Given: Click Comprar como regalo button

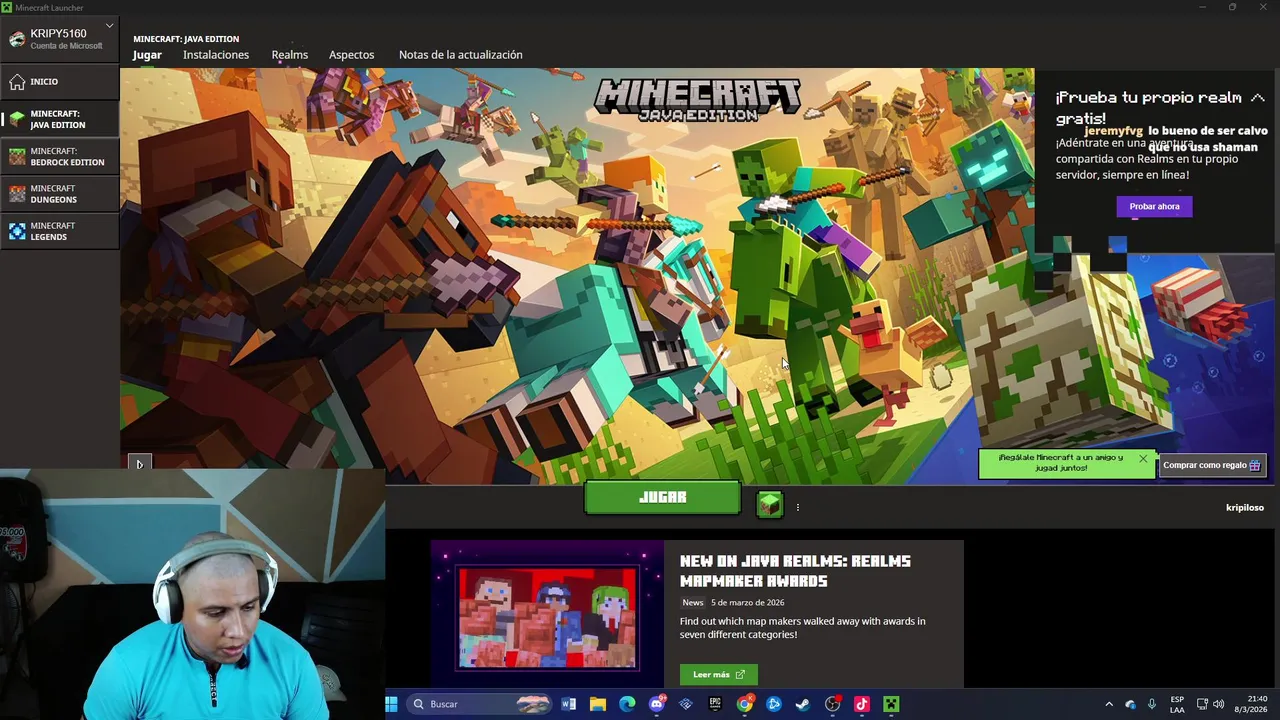Looking at the screenshot, I should 1212,465.
